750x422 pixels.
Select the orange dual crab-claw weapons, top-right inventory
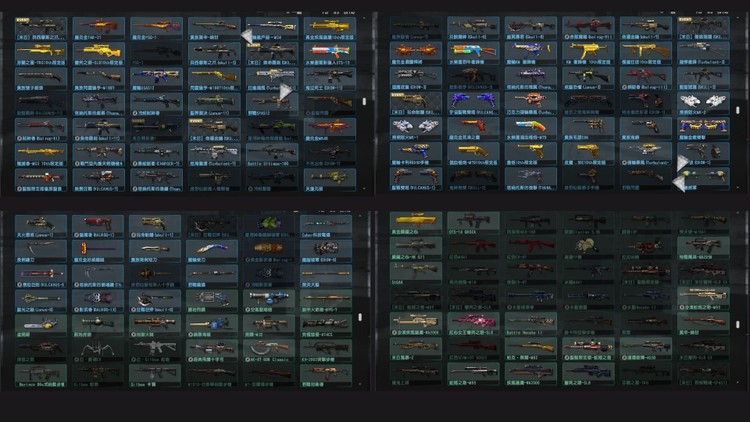[x=416, y=54]
